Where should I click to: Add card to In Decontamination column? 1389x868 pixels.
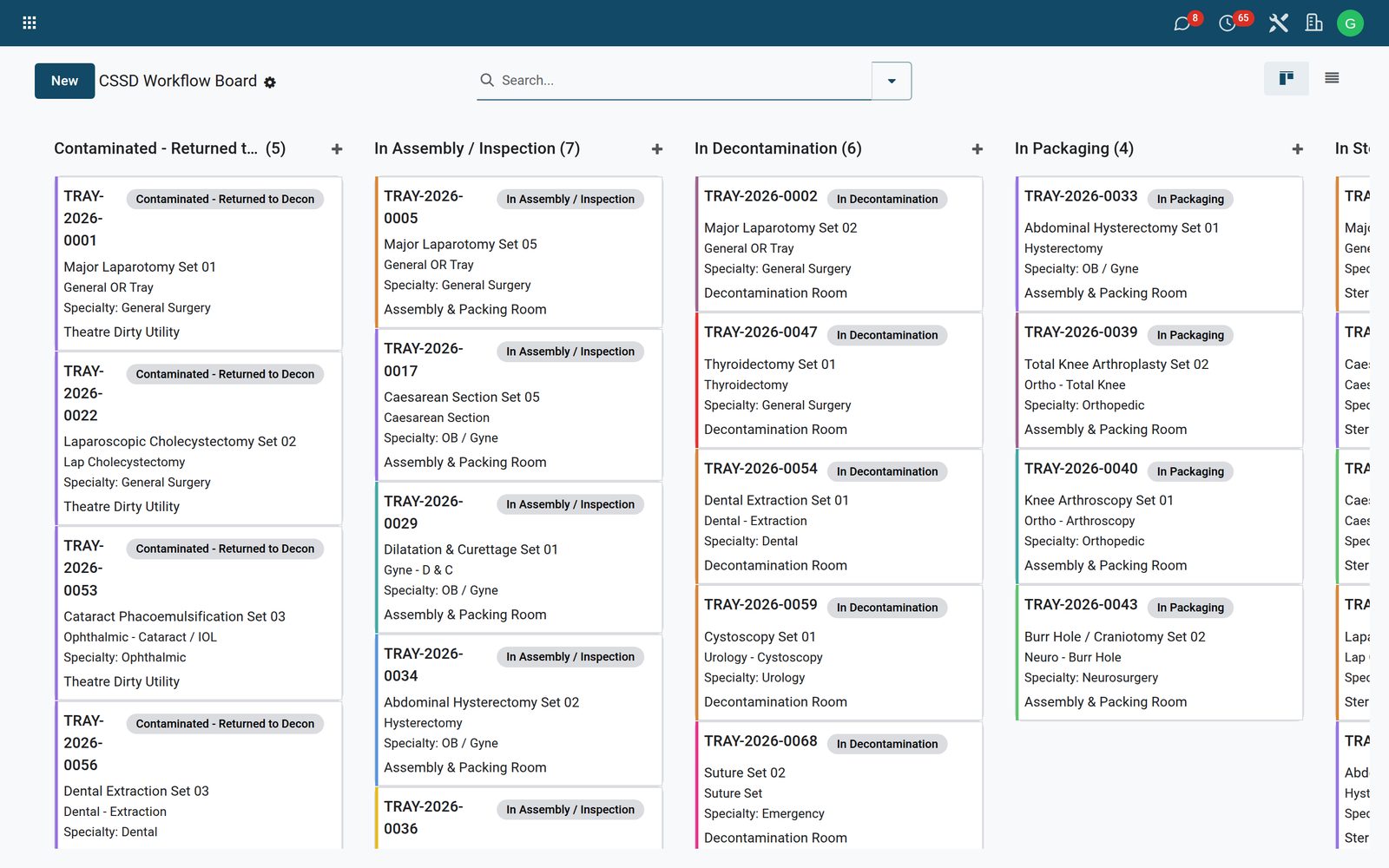pos(978,149)
